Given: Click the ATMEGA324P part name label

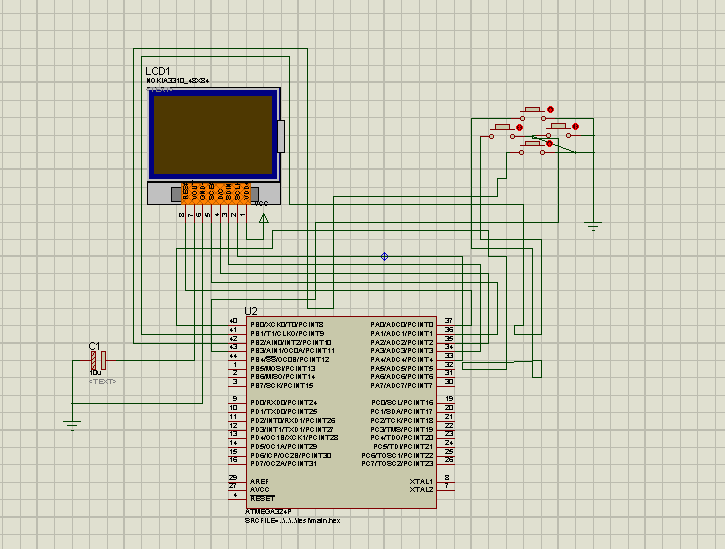Looking at the screenshot, I should pos(268,512).
